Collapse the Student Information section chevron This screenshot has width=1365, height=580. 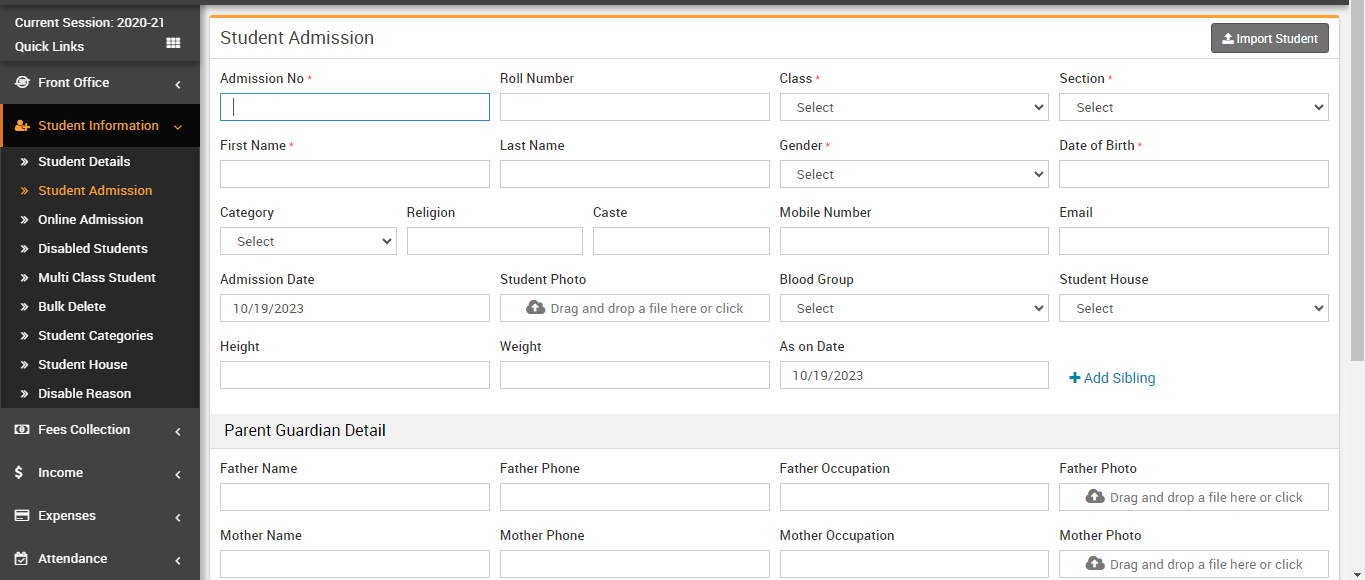tap(178, 127)
